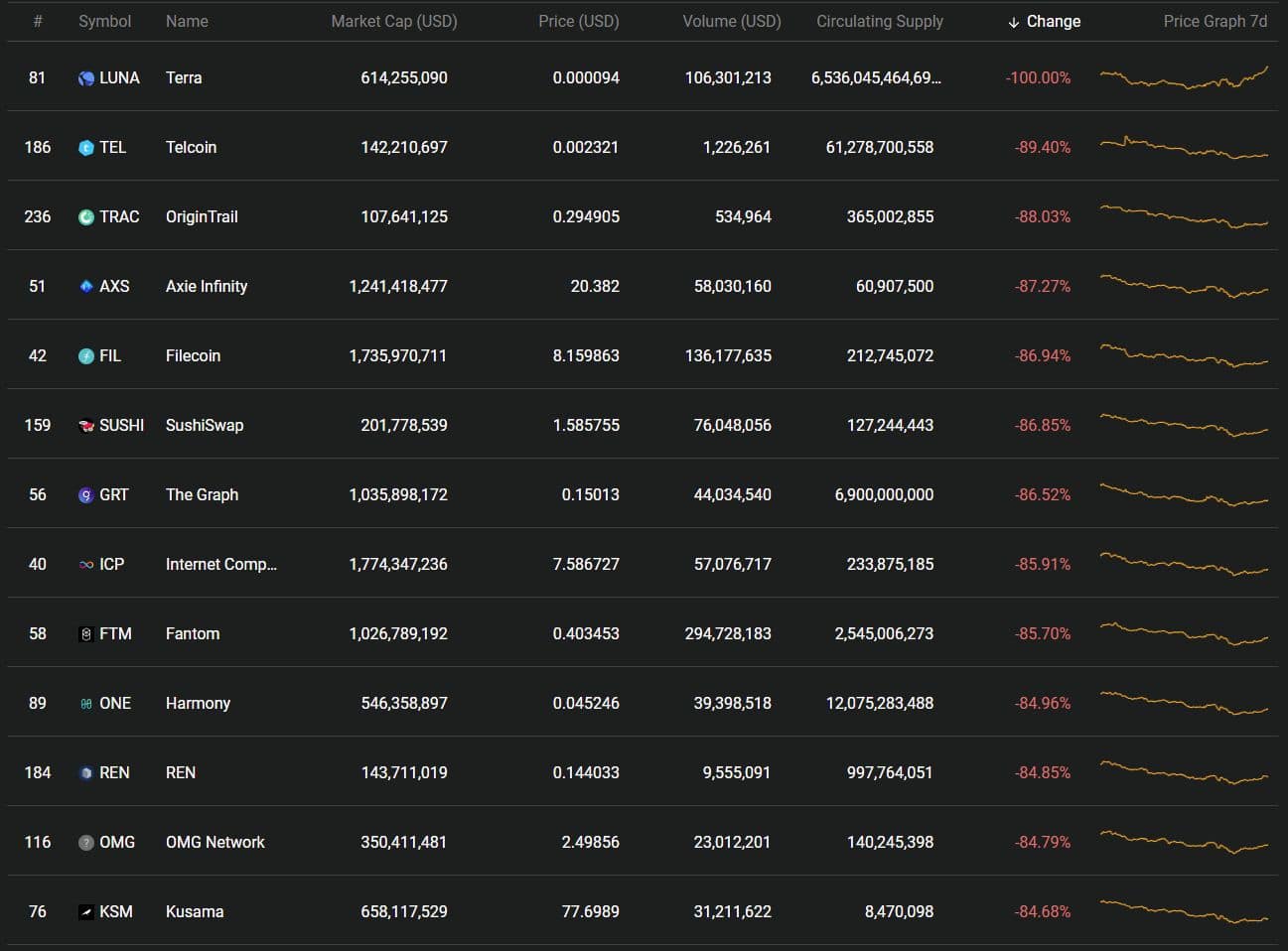
Task: Click the -100.00% change value
Action: 1038,77
